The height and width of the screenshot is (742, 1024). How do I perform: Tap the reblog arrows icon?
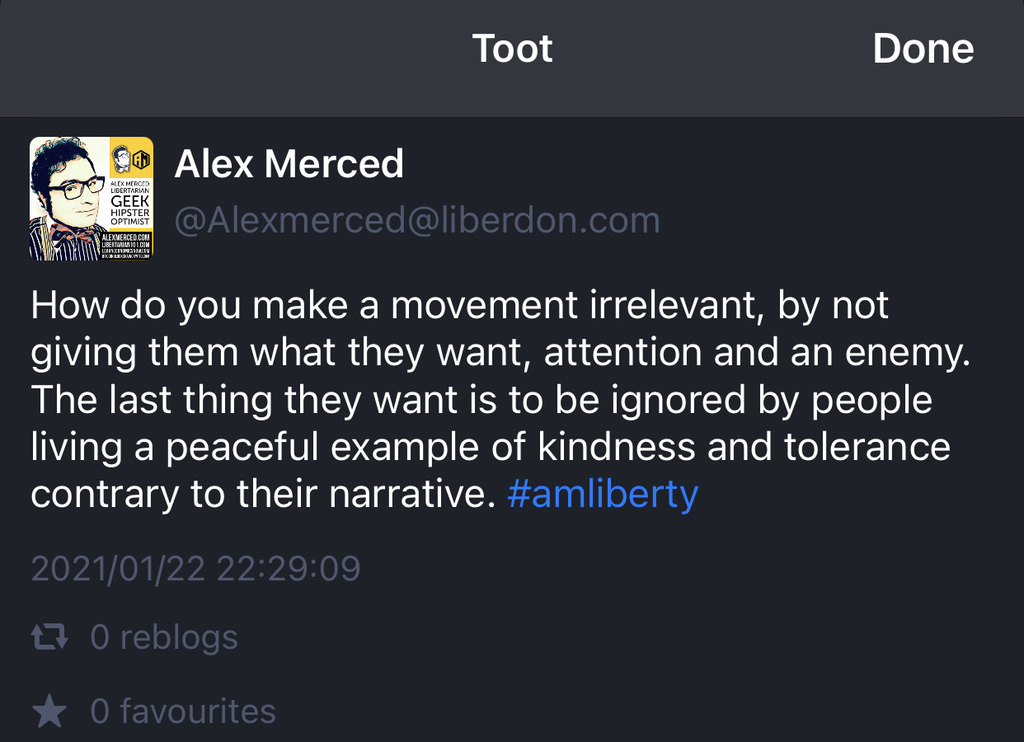(50, 637)
